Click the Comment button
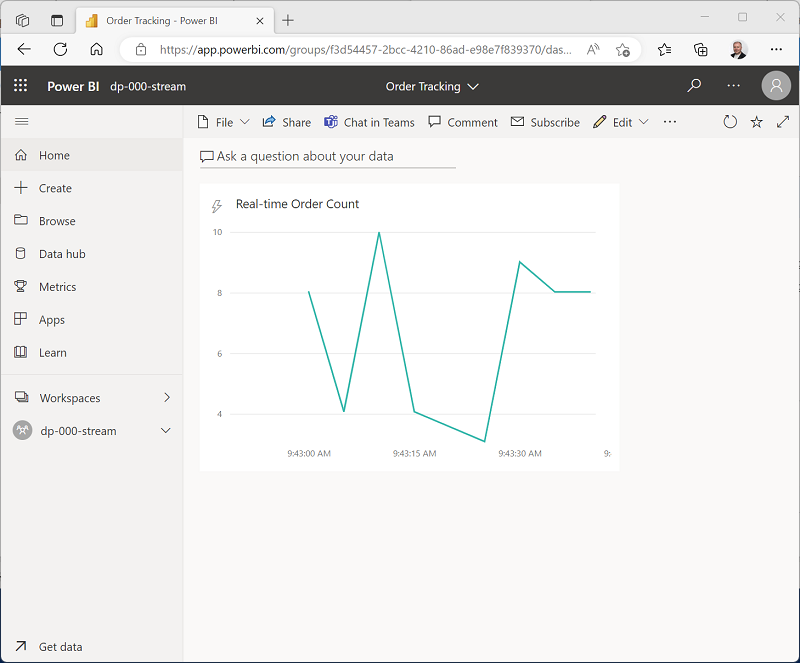Image resolution: width=800 pixels, height=663 pixels. 463,122
